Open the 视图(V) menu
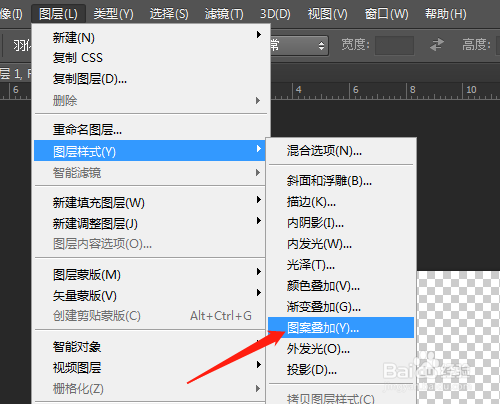The image size is (500, 404). pos(328,14)
